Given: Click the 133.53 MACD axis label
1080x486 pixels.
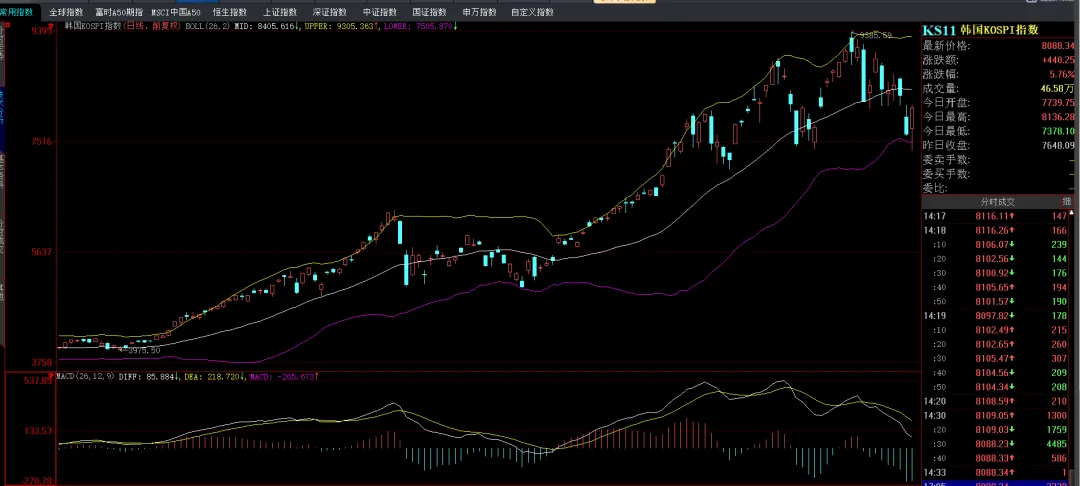Looking at the screenshot, I should pyautogui.click(x=39, y=431).
